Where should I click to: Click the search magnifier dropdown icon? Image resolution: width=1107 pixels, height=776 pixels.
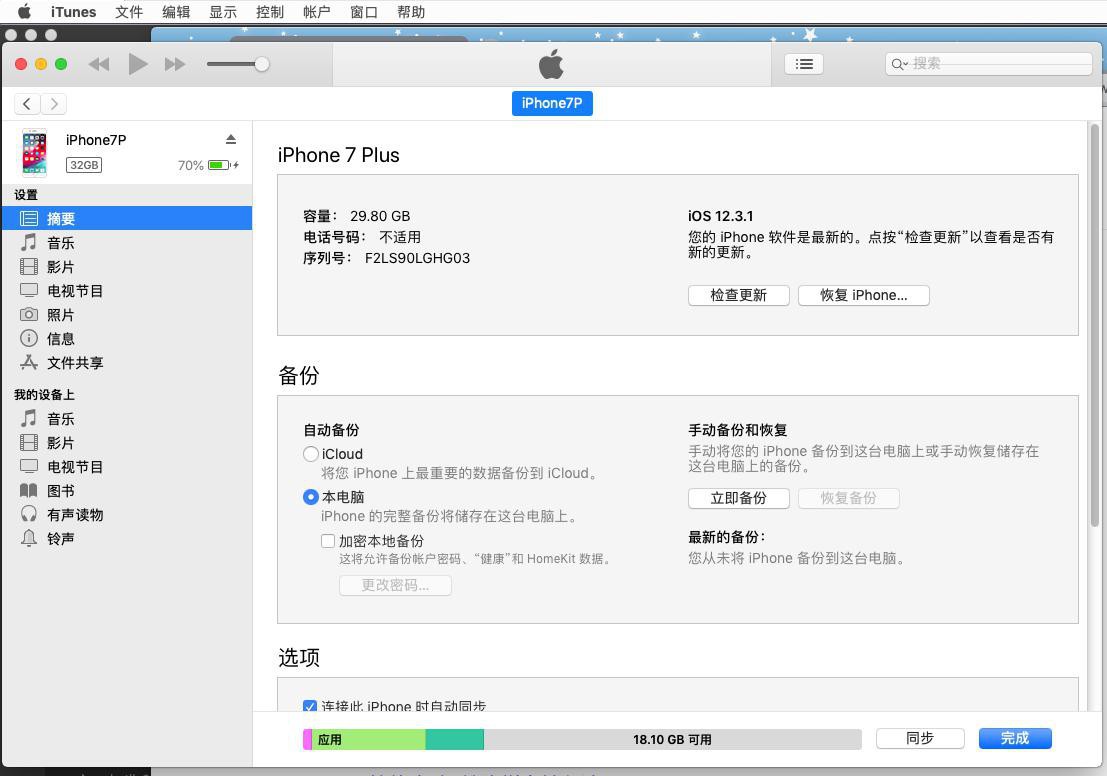899,64
